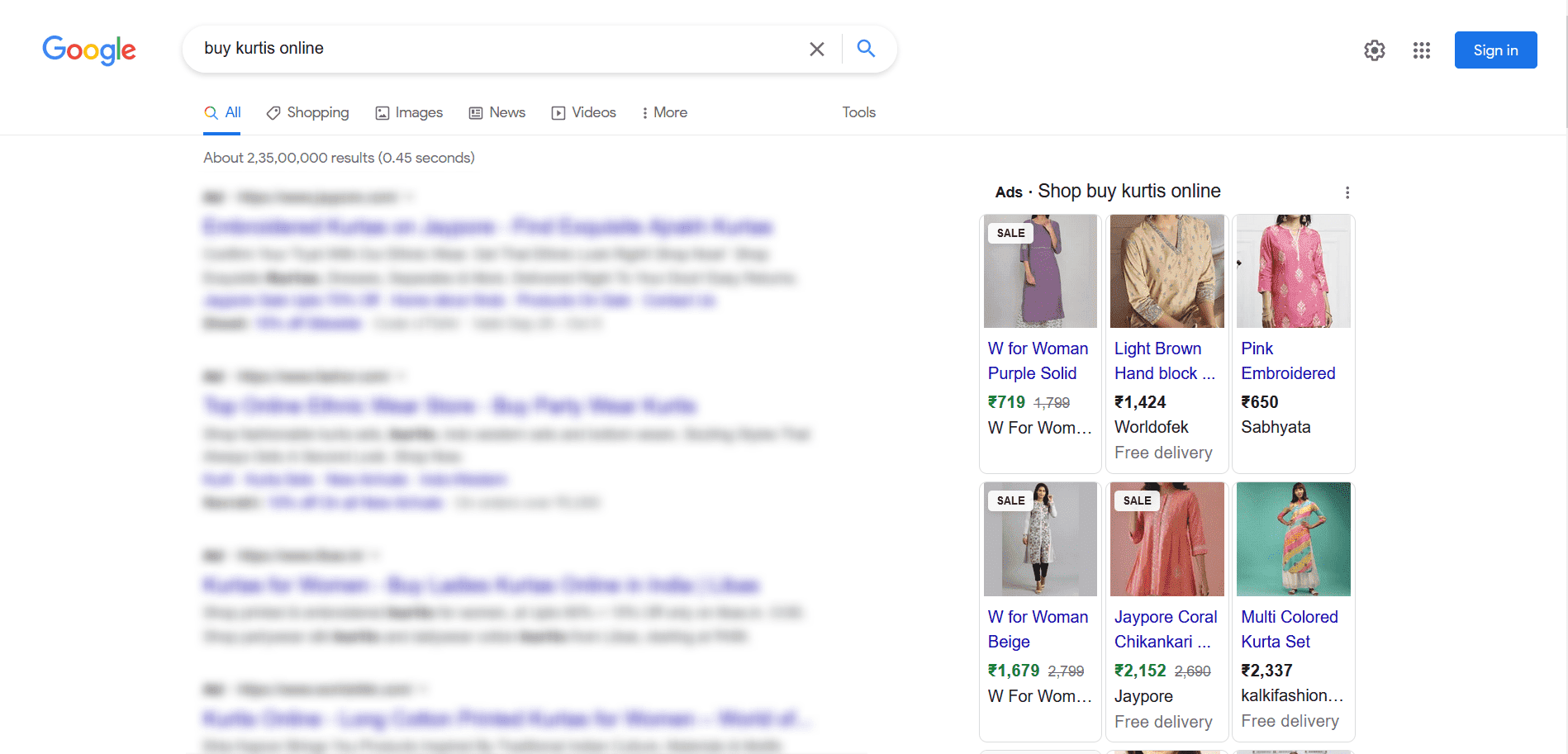Click the Multi Colored Kurta Set link
Viewport: 1568px width, 754px height.
click(x=1290, y=629)
